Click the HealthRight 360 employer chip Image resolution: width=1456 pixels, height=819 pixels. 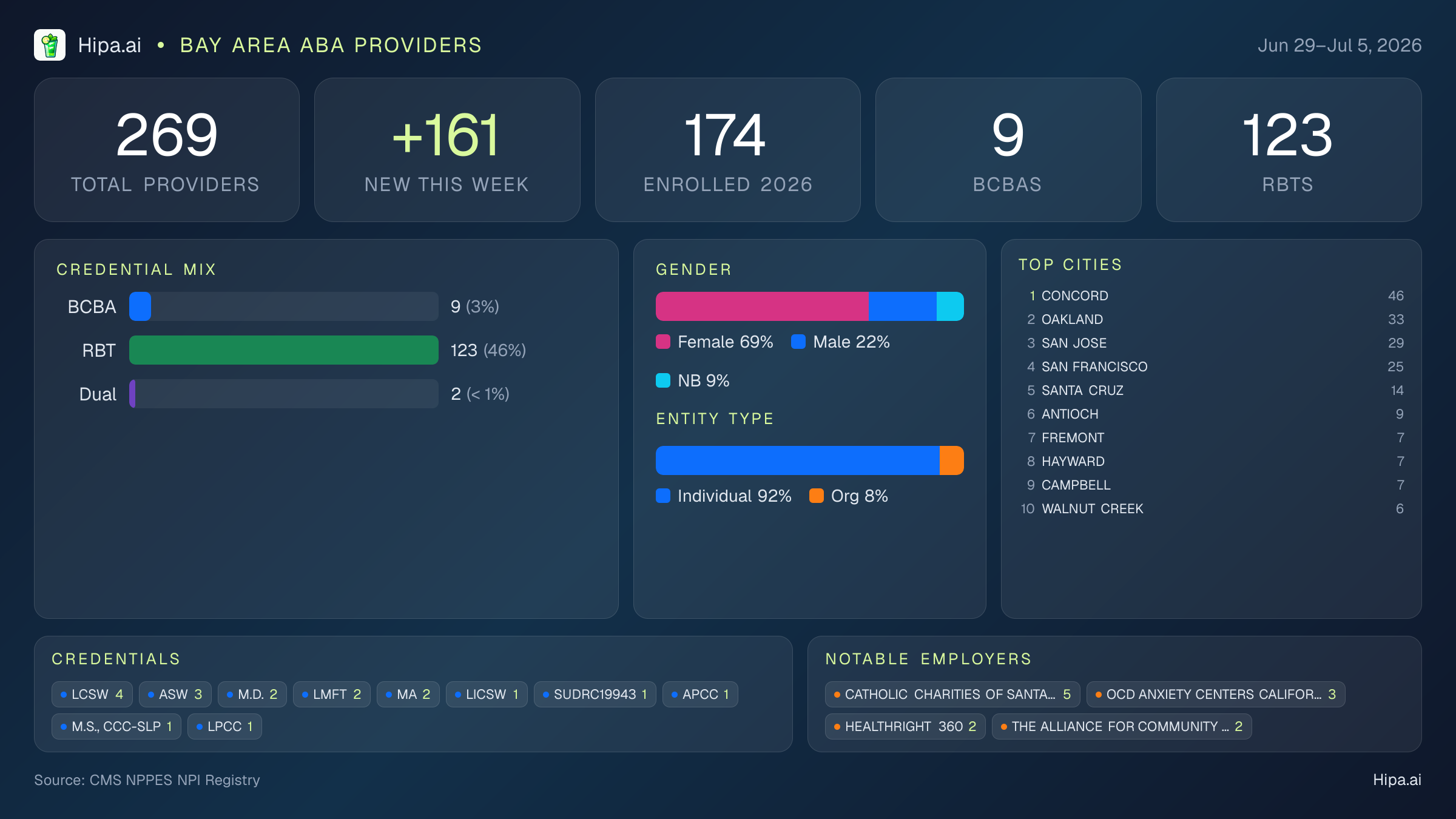[905, 726]
